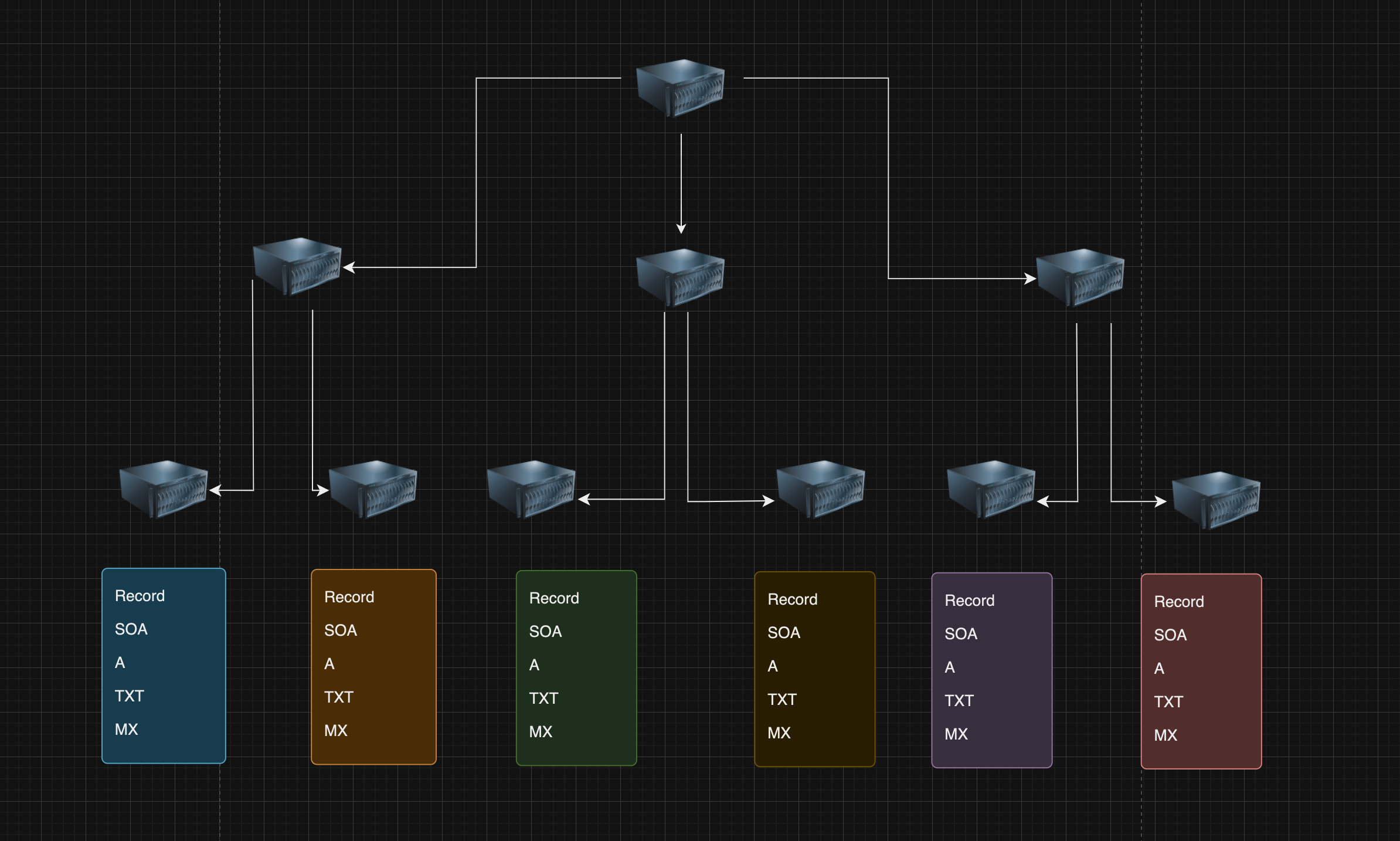Image resolution: width=1400 pixels, height=841 pixels.
Task: Select server icon above the green record box
Action: click(x=531, y=489)
